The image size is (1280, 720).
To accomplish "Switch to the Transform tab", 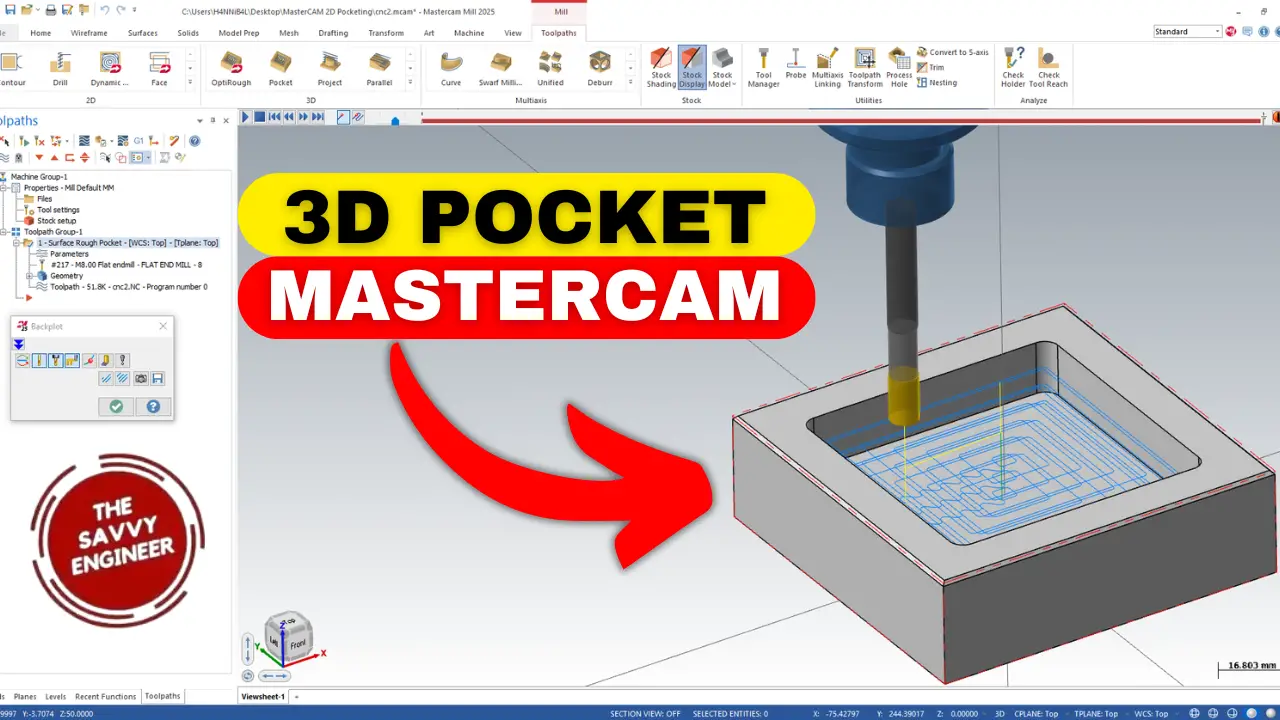I will [x=386, y=33].
